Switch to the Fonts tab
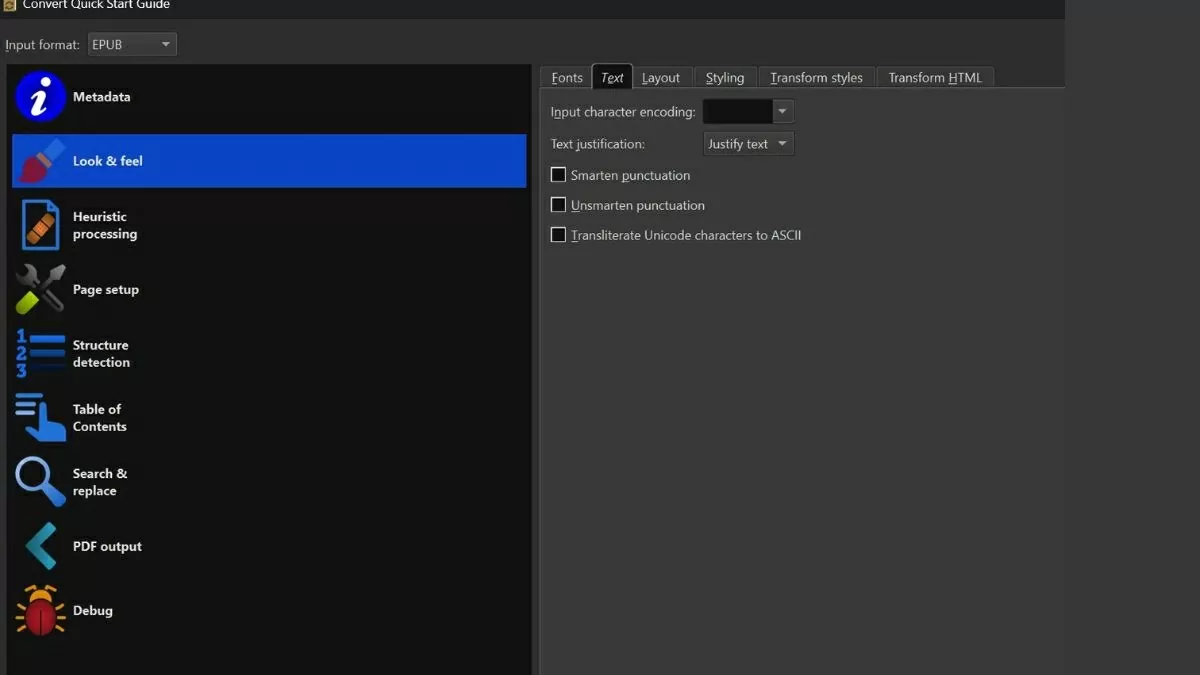This screenshot has width=1200, height=675. pos(567,78)
